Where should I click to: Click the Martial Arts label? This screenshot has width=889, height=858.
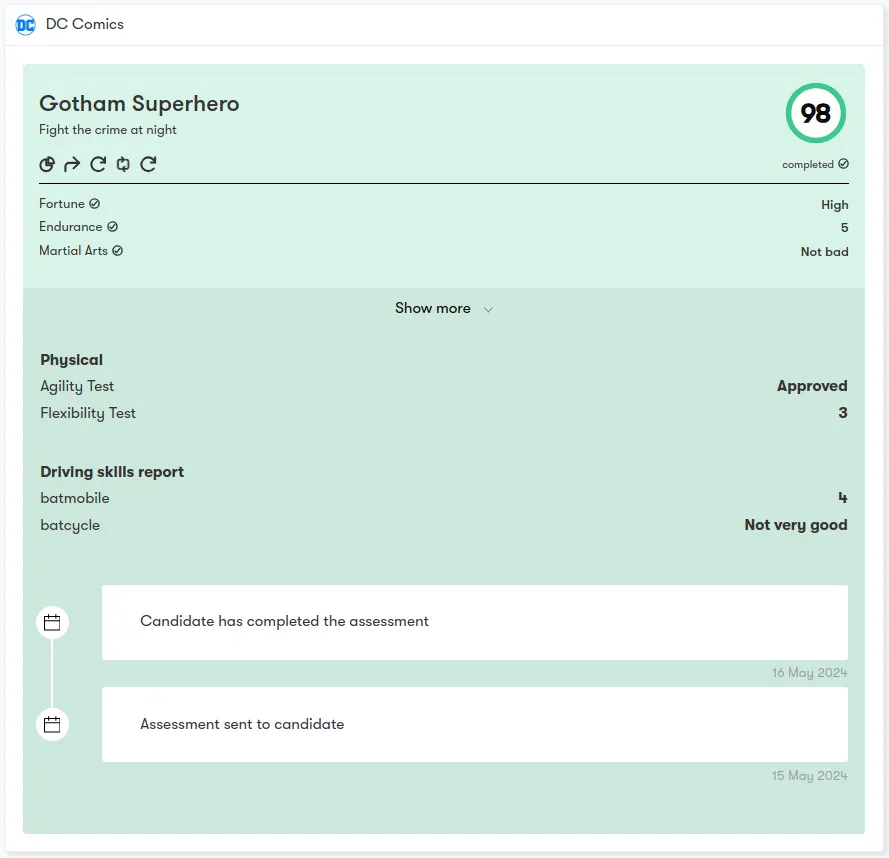tap(73, 251)
